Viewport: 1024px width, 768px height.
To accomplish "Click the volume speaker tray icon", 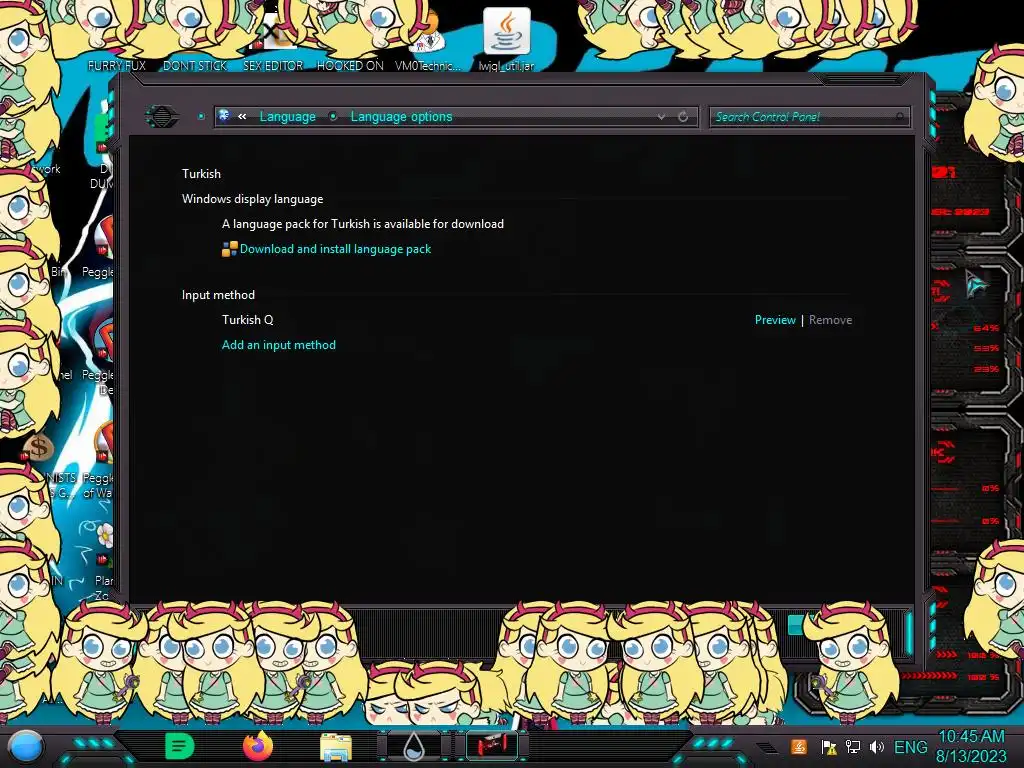I will click(x=876, y=747).
